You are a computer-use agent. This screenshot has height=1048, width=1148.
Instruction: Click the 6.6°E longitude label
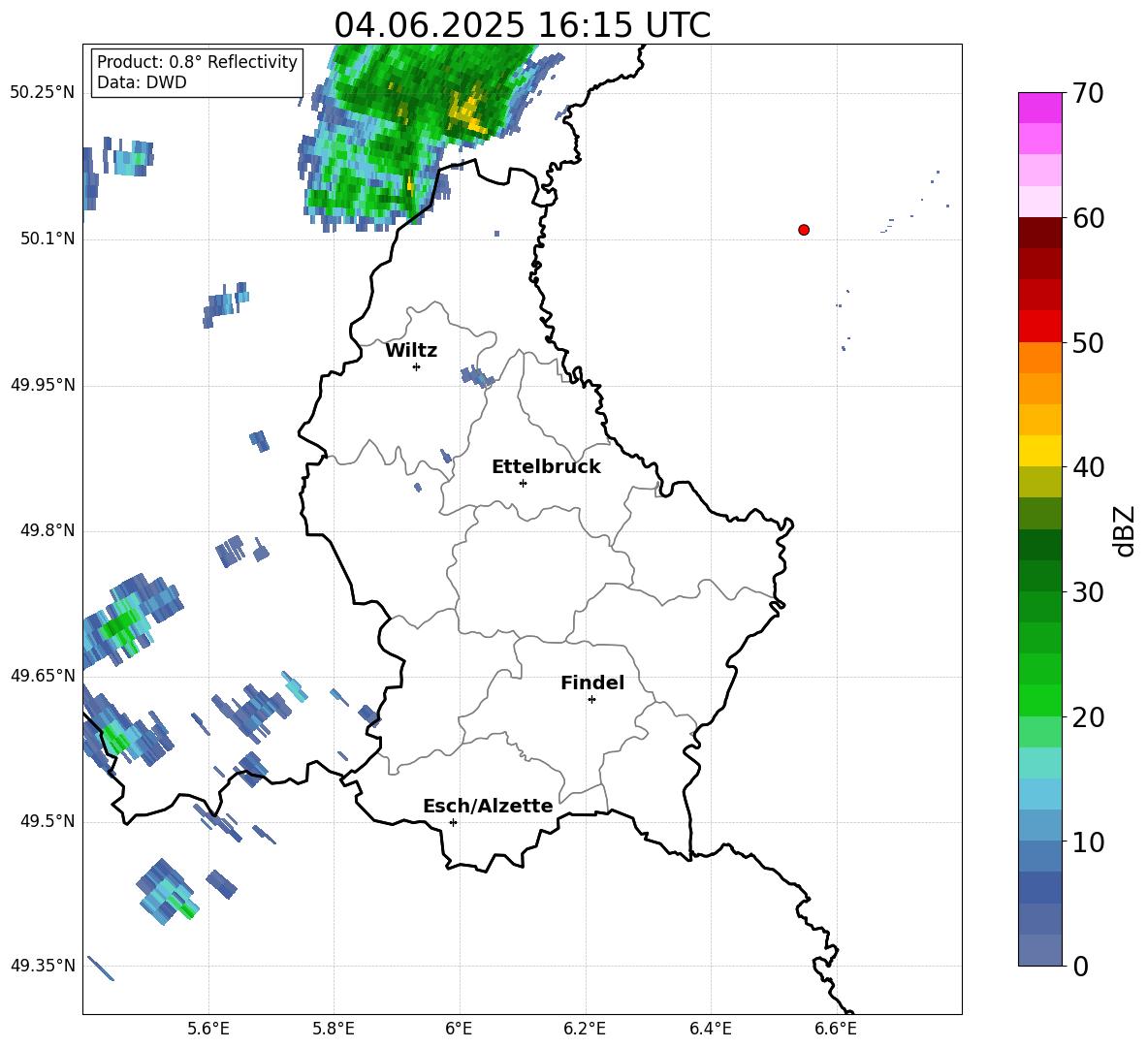tap(836, 1029)
